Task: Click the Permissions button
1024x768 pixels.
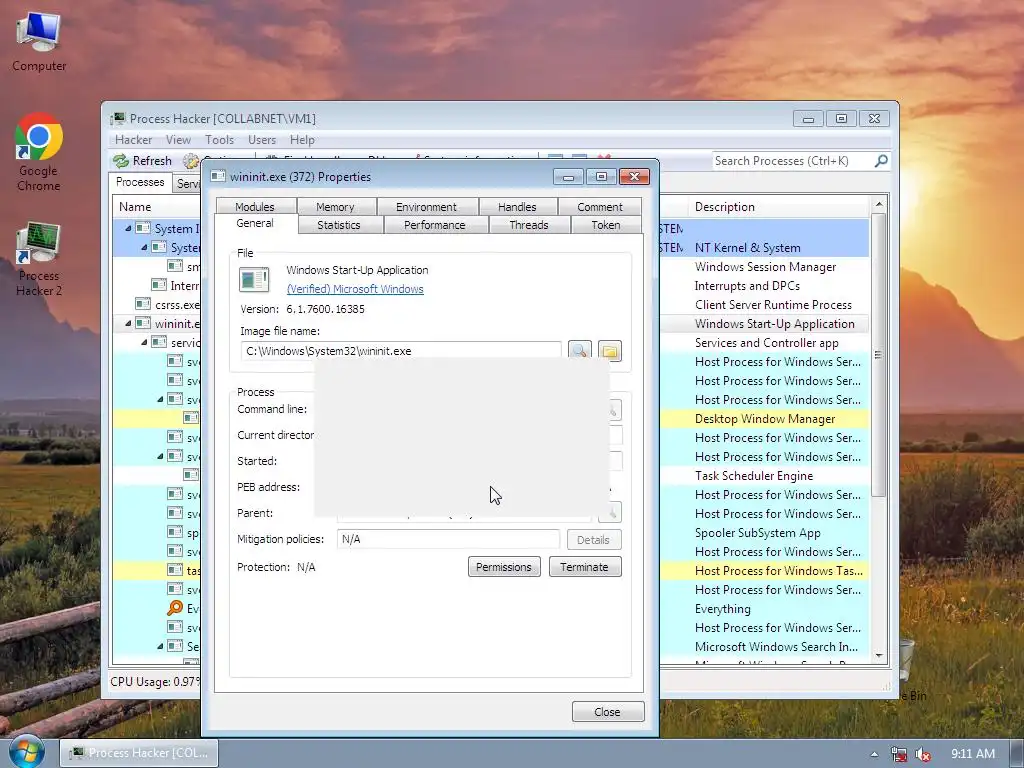Action: [x=504, y=567]
